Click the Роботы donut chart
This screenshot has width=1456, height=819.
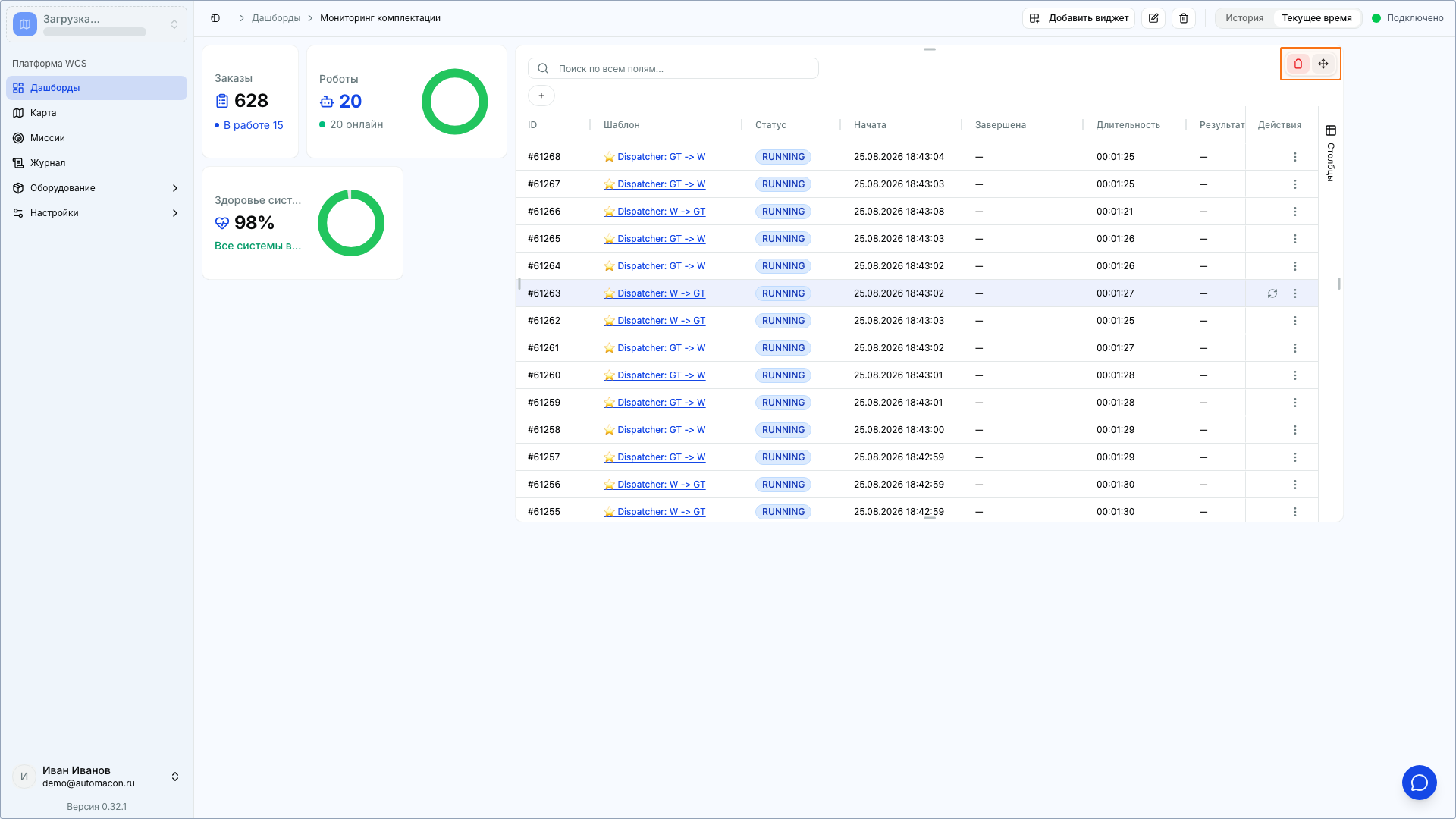click(455, 102)
